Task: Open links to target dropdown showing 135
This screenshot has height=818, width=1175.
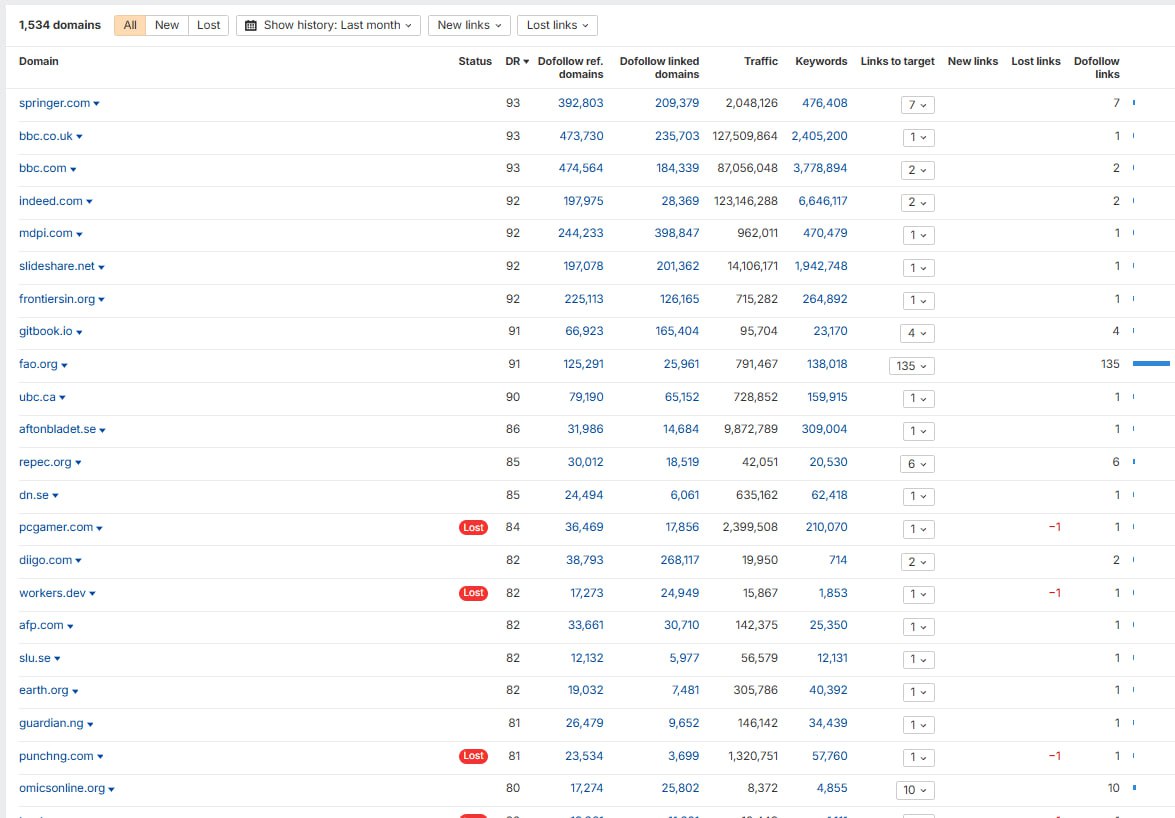Action: coord(911,366)
